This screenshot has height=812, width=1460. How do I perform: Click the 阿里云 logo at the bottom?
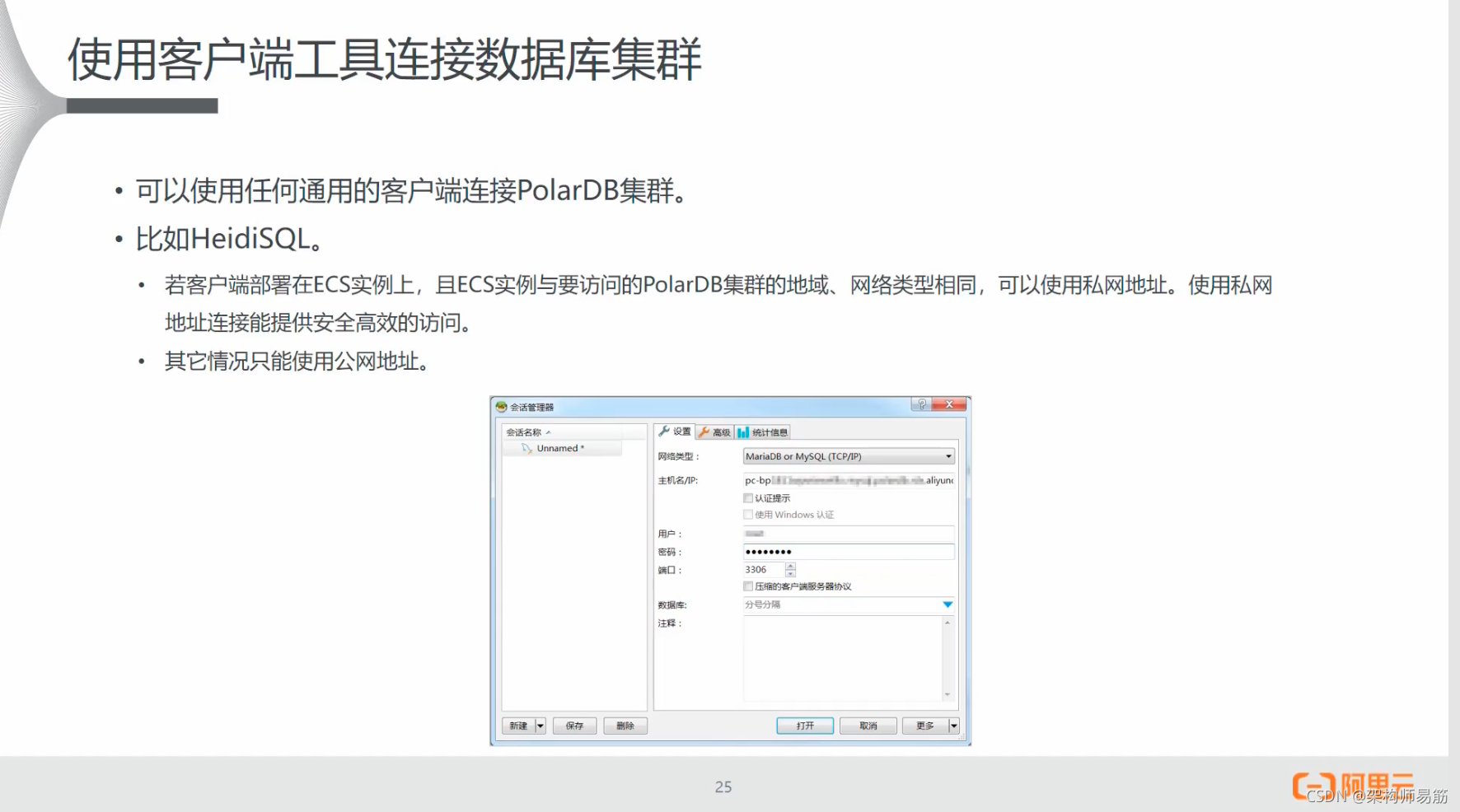[x=1353, y=786]
